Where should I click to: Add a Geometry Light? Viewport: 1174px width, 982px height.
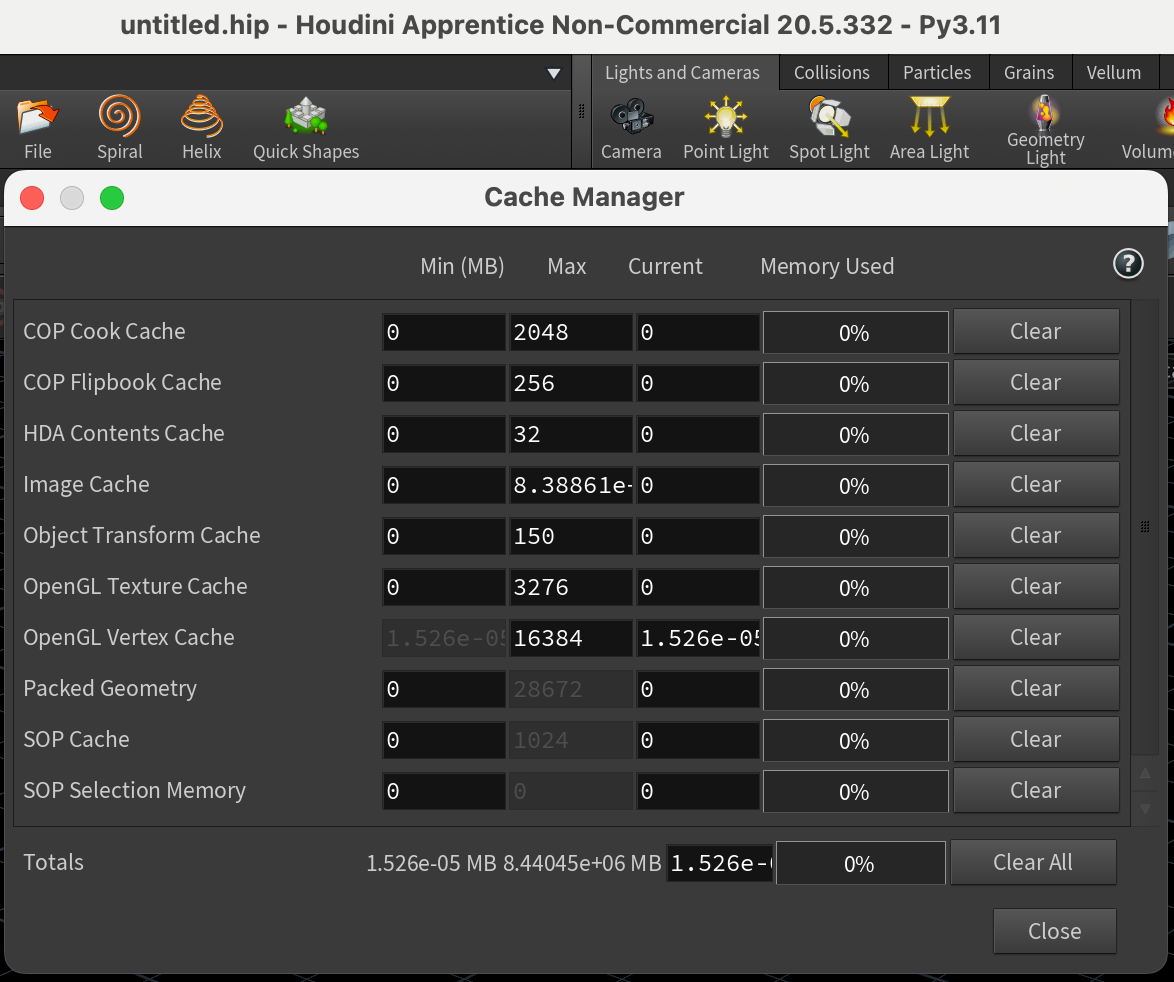pos(1045,130)
